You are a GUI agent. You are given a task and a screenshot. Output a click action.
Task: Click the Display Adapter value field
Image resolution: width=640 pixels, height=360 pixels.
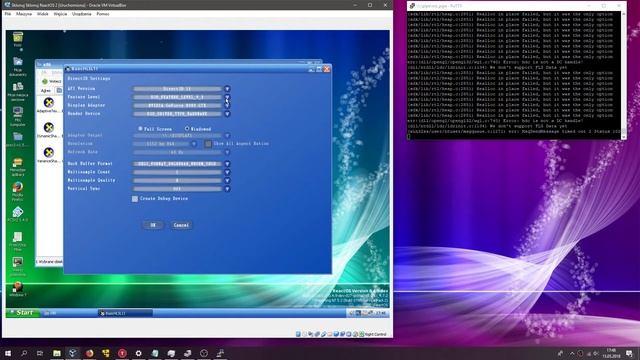click(177, 105)
